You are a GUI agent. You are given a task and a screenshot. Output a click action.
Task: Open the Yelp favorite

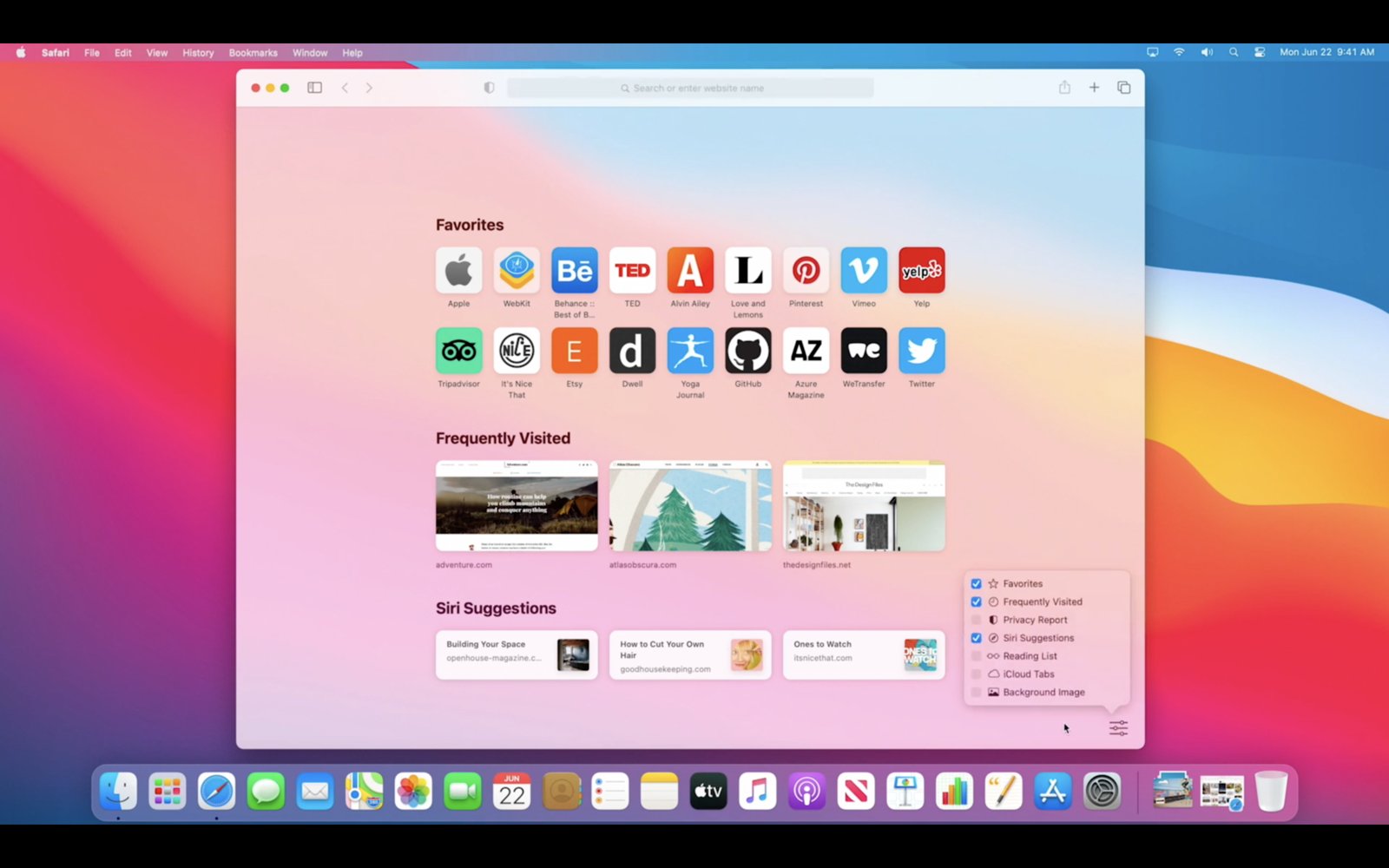(x=922, y=271)
